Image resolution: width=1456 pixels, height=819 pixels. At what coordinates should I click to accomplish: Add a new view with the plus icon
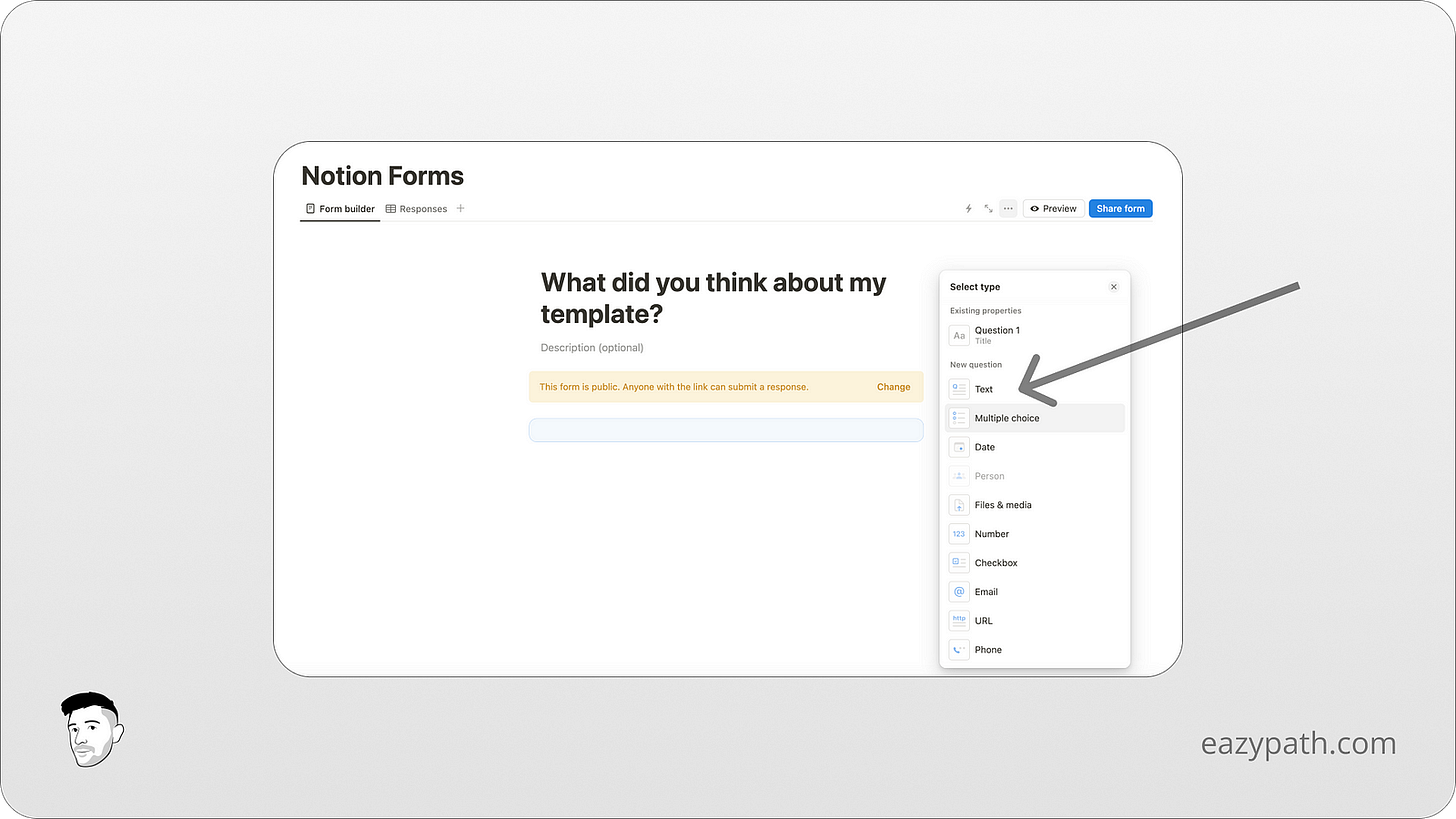coord(461,209)
